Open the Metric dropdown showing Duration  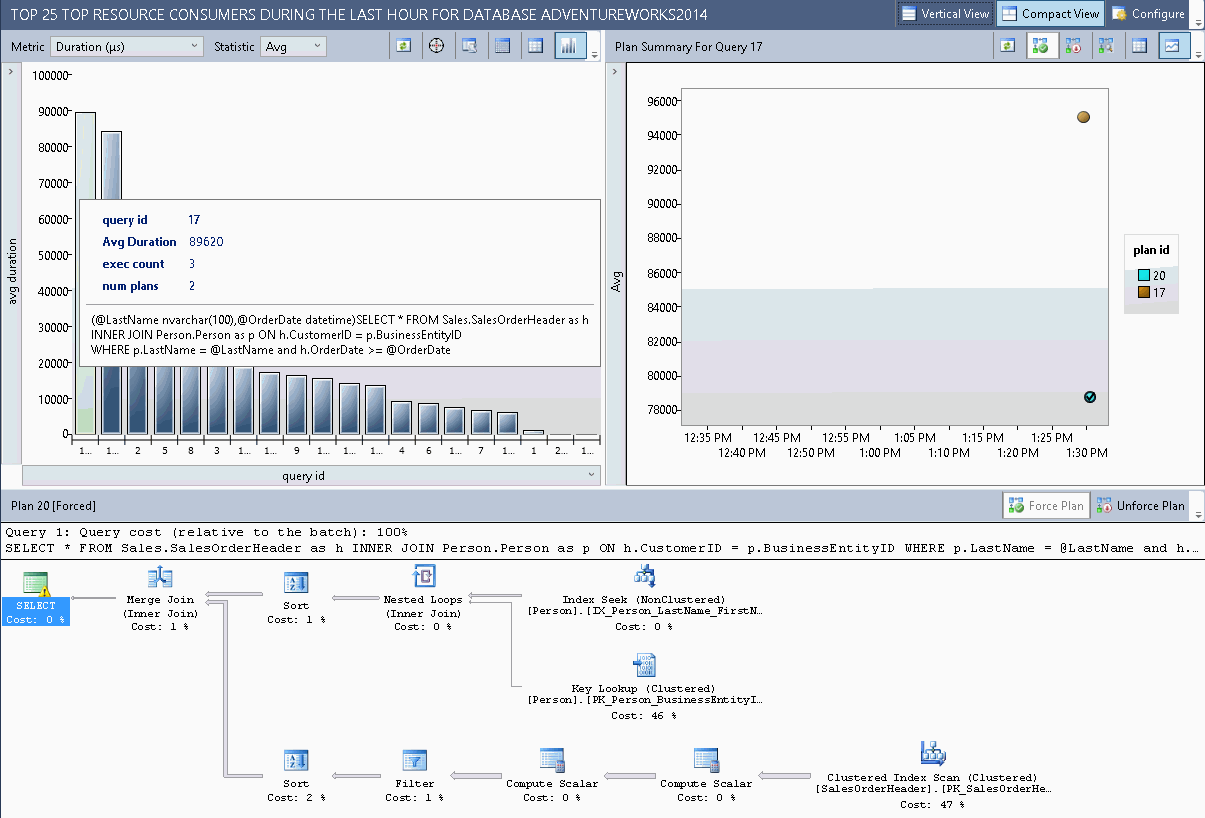[126, 46]
